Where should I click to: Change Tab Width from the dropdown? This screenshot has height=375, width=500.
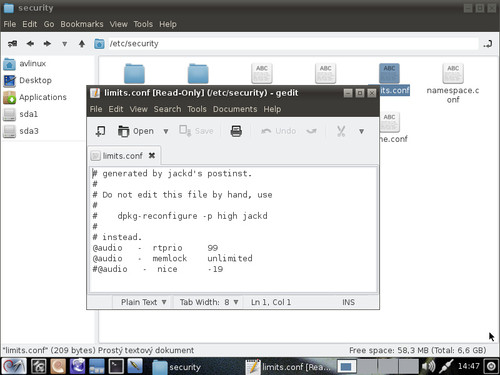[209, 302]
